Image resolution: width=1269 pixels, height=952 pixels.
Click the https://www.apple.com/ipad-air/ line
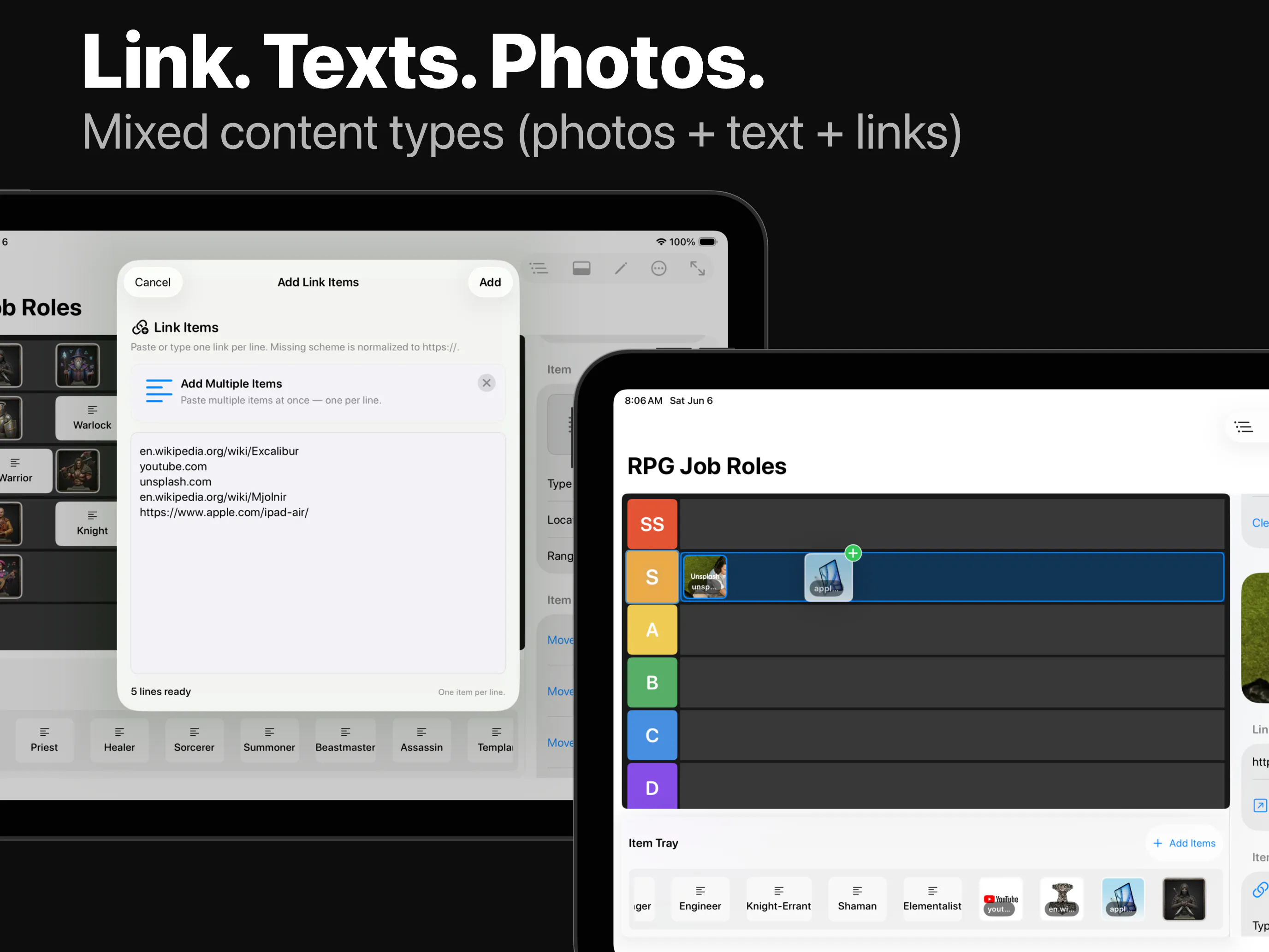point(224,512)
